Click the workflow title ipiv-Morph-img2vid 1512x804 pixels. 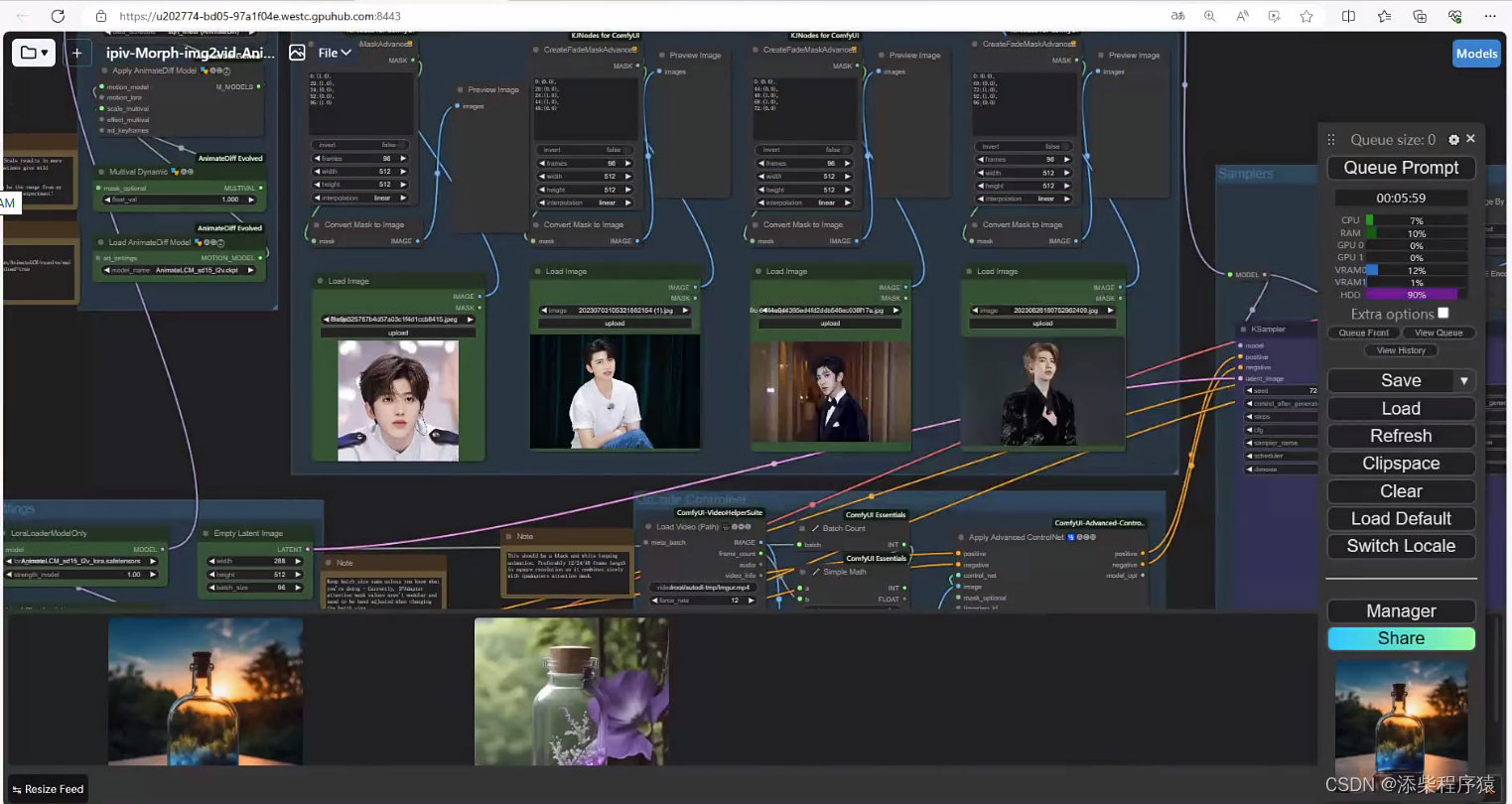coord(191,53)
